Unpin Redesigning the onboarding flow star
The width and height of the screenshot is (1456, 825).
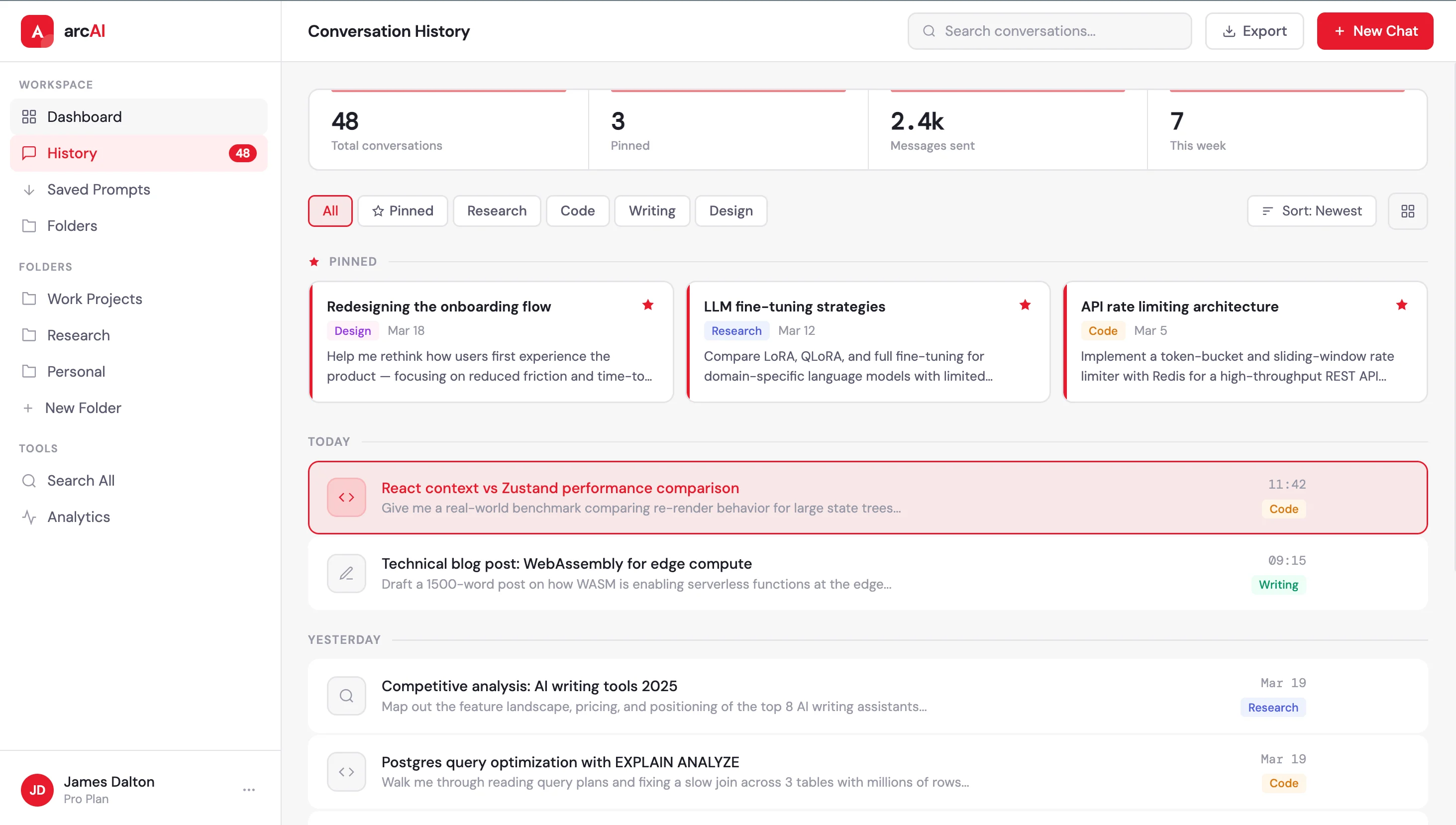(x=647, y=306)
